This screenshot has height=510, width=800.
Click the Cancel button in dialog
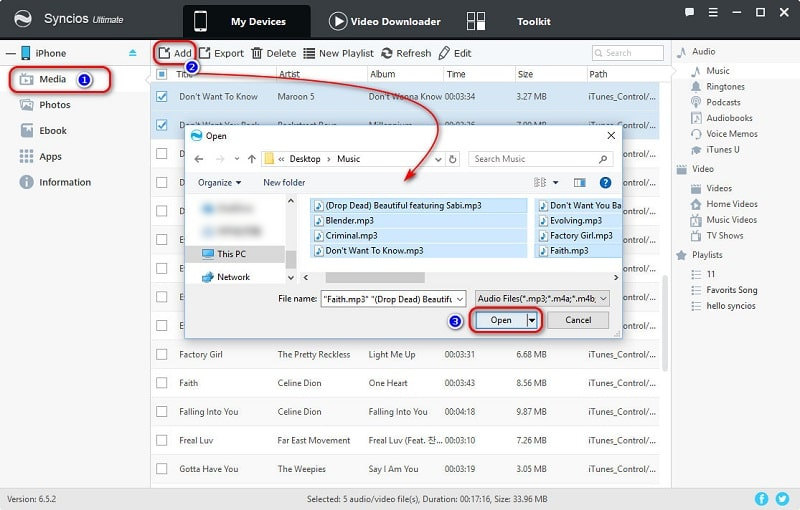578,320
